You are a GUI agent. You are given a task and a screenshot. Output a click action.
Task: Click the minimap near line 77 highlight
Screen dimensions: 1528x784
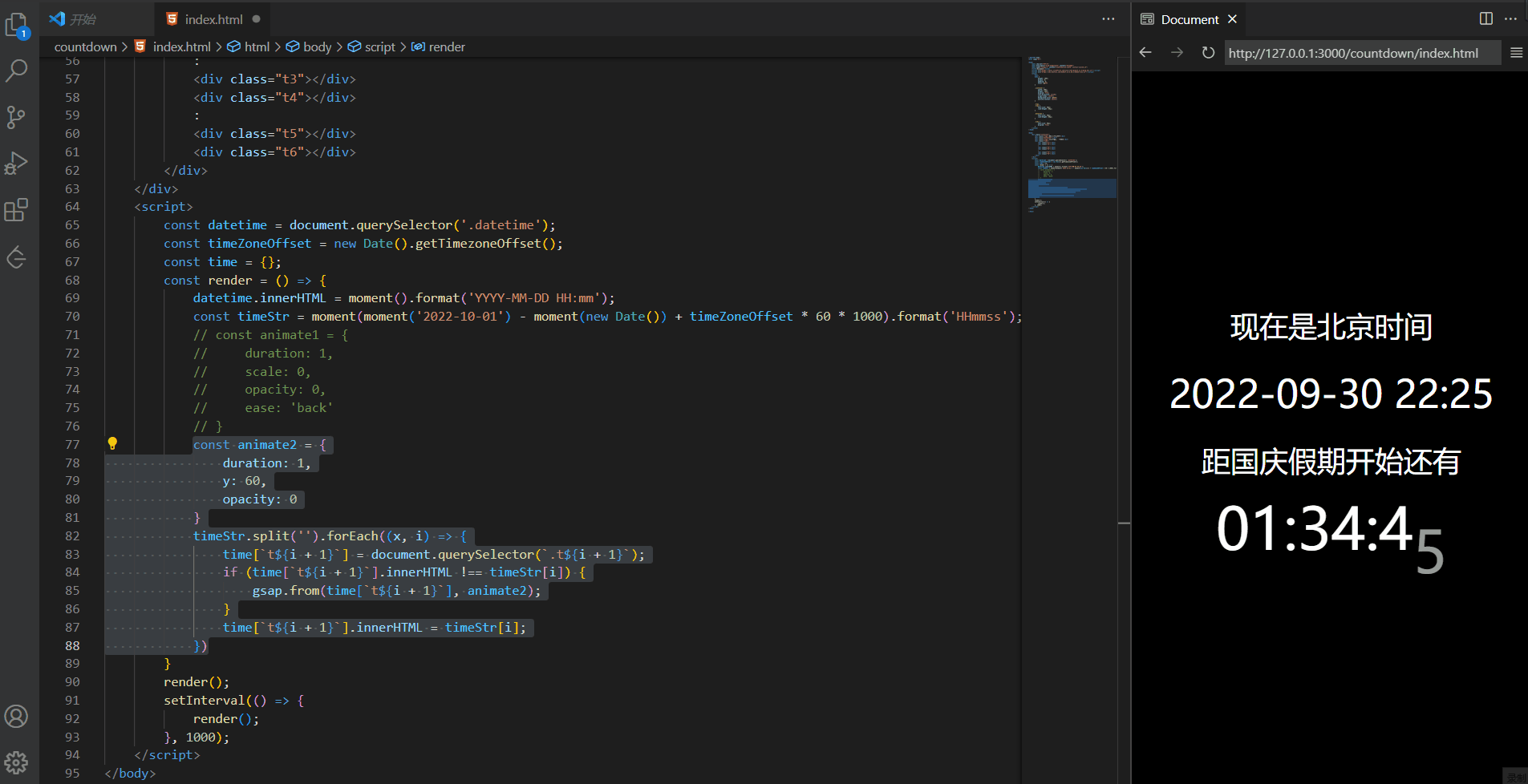tap(1071, 189)
